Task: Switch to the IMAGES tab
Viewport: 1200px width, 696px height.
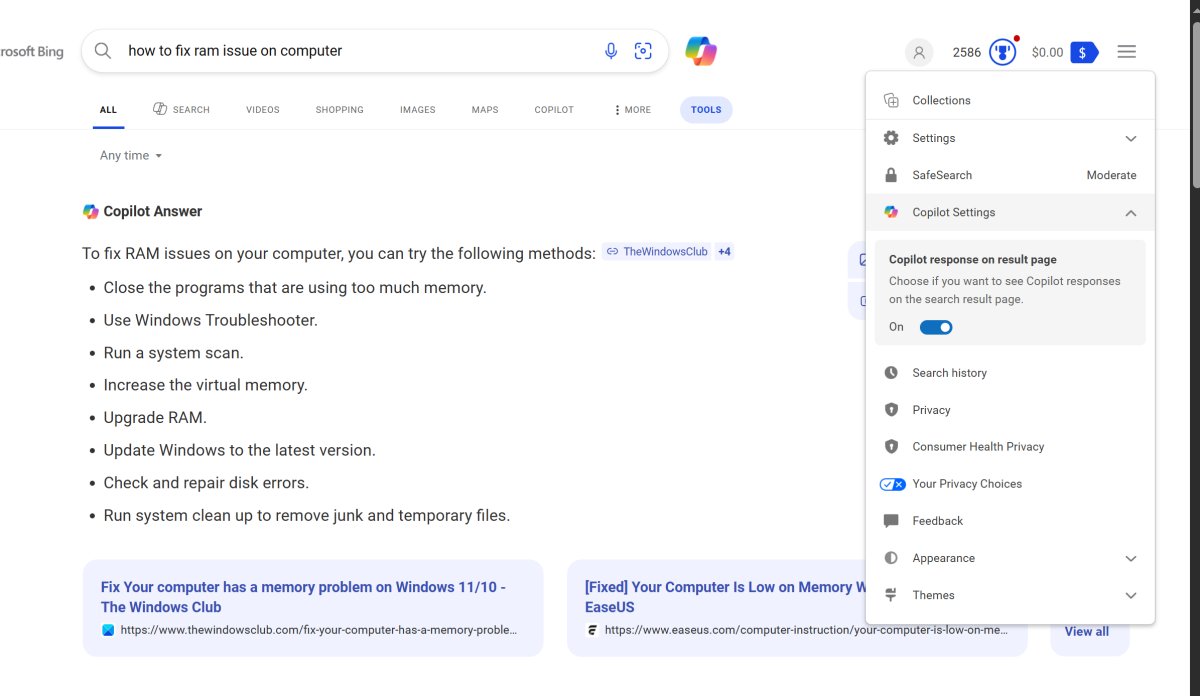Action: (418, 110)
